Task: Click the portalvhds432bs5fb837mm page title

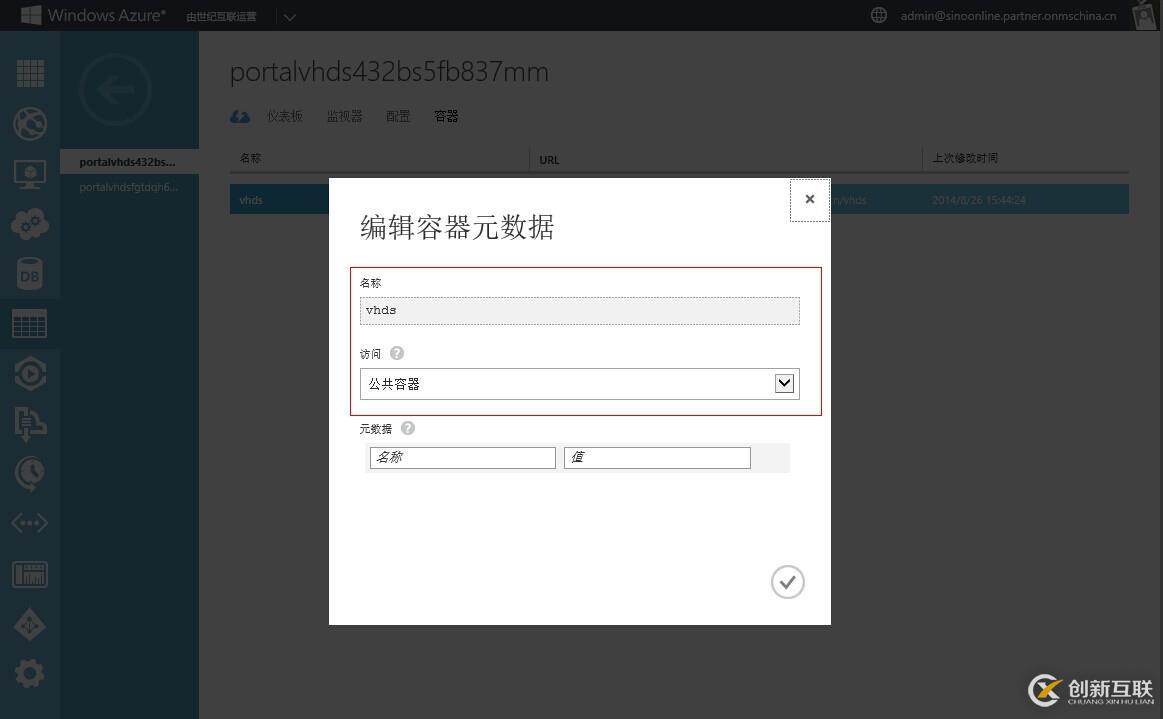Action: click(389, 72)
